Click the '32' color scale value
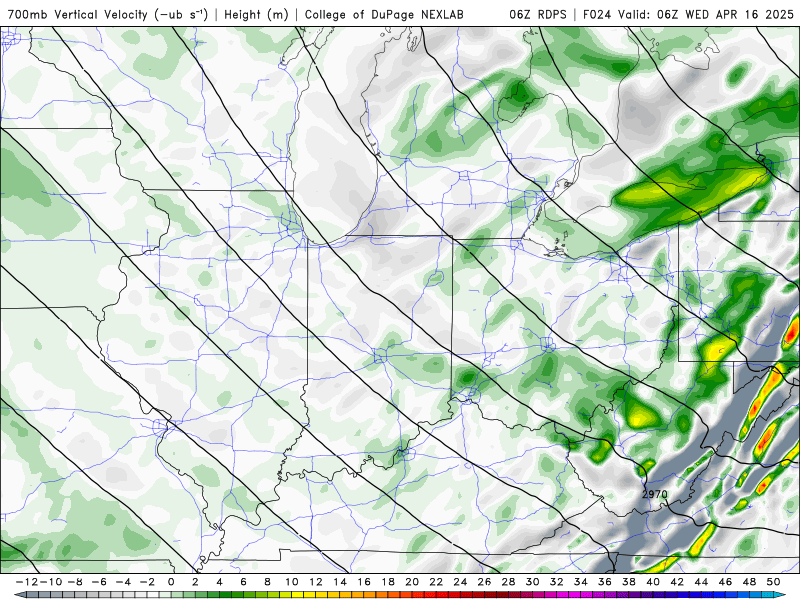The image size is (800, 600). (x=557, y=582)
